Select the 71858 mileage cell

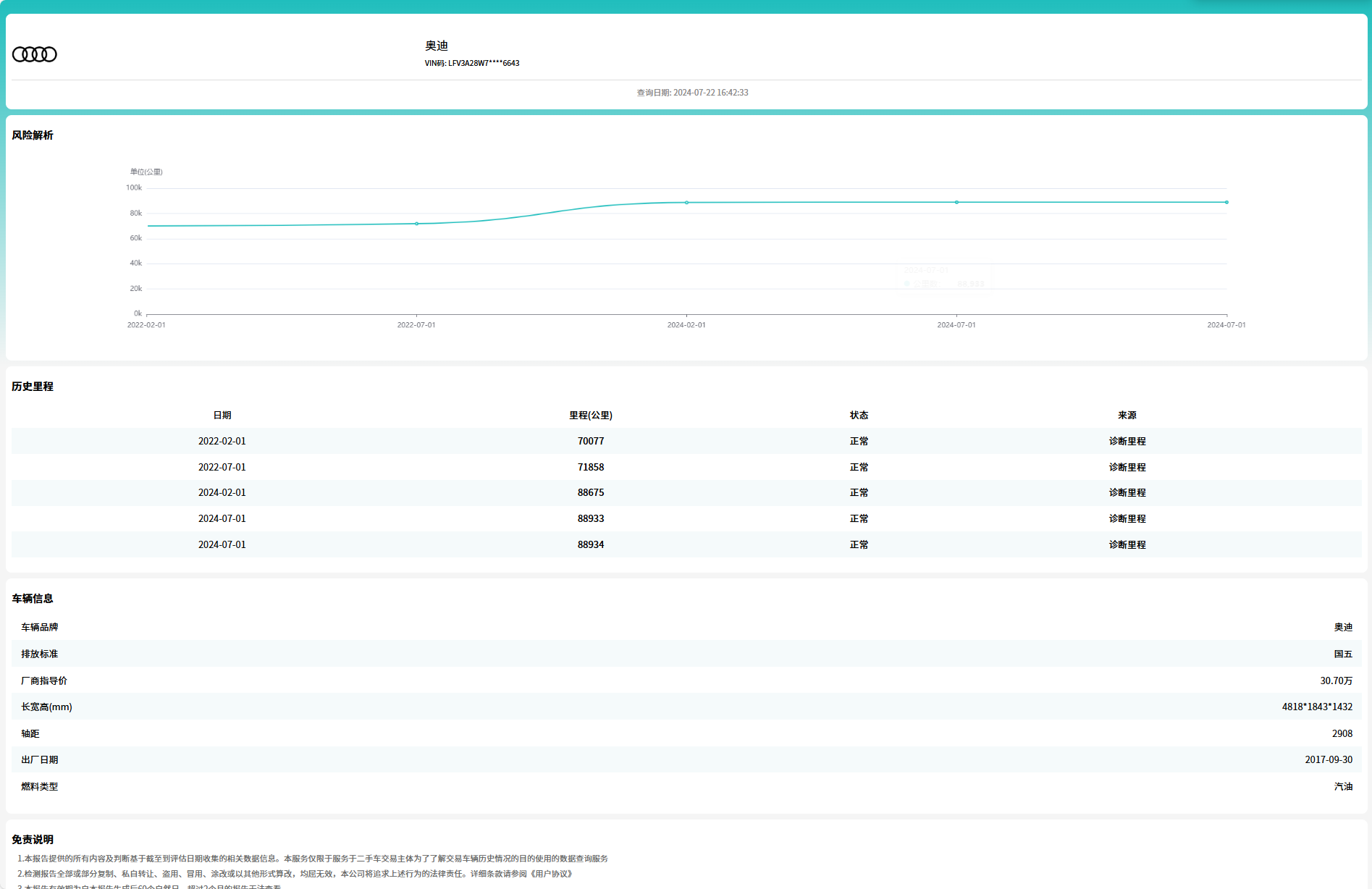[x=590, y=468]
